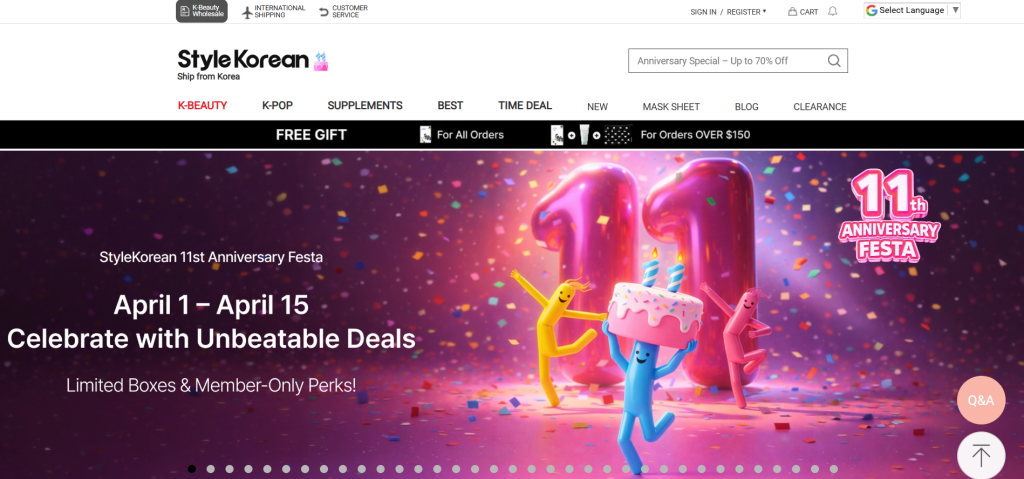
Task: Open the CLEARANCE link
Action: [820, 107]
